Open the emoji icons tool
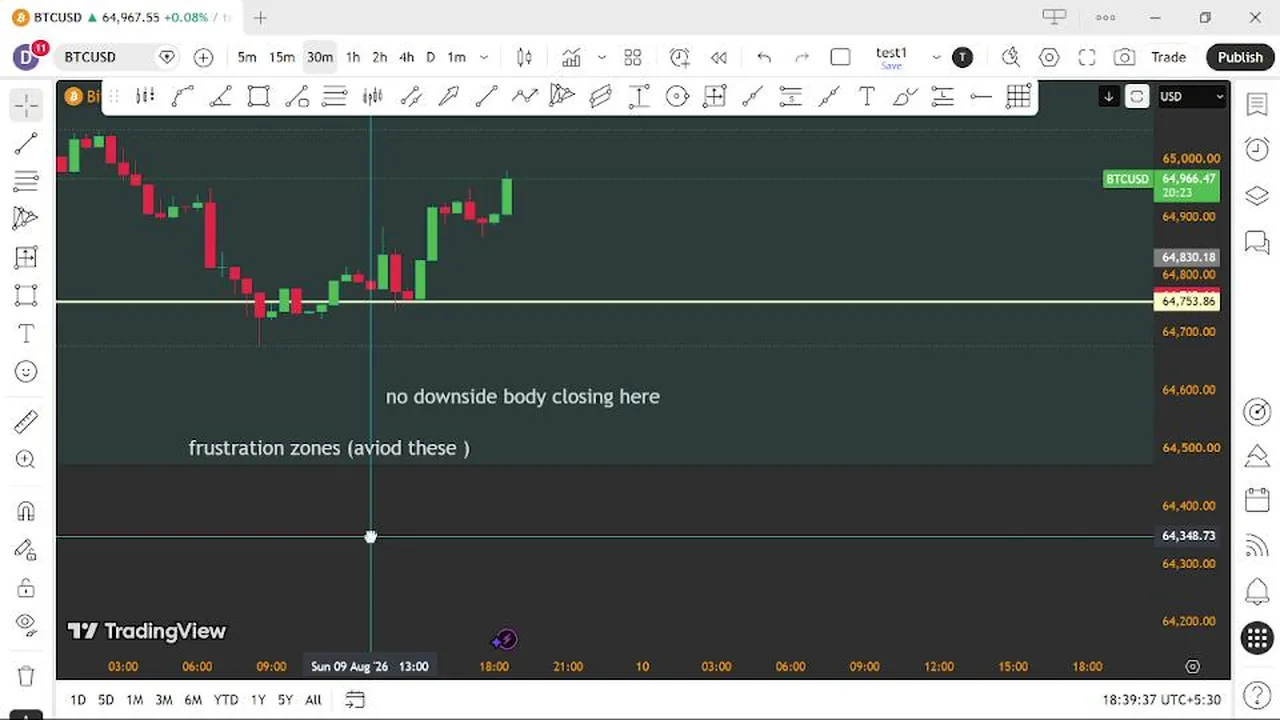Screen dimensions: 1280x720 tap(26, 372)
